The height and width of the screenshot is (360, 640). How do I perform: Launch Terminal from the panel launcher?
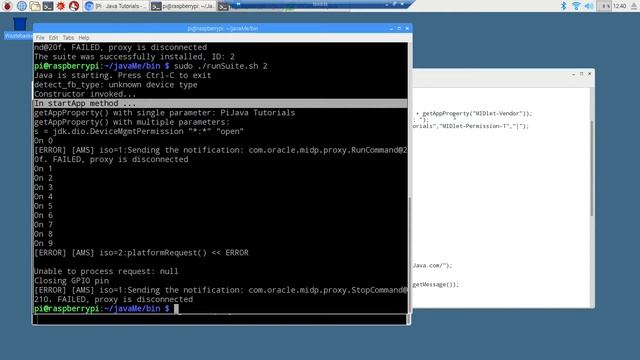pos(48,6)
